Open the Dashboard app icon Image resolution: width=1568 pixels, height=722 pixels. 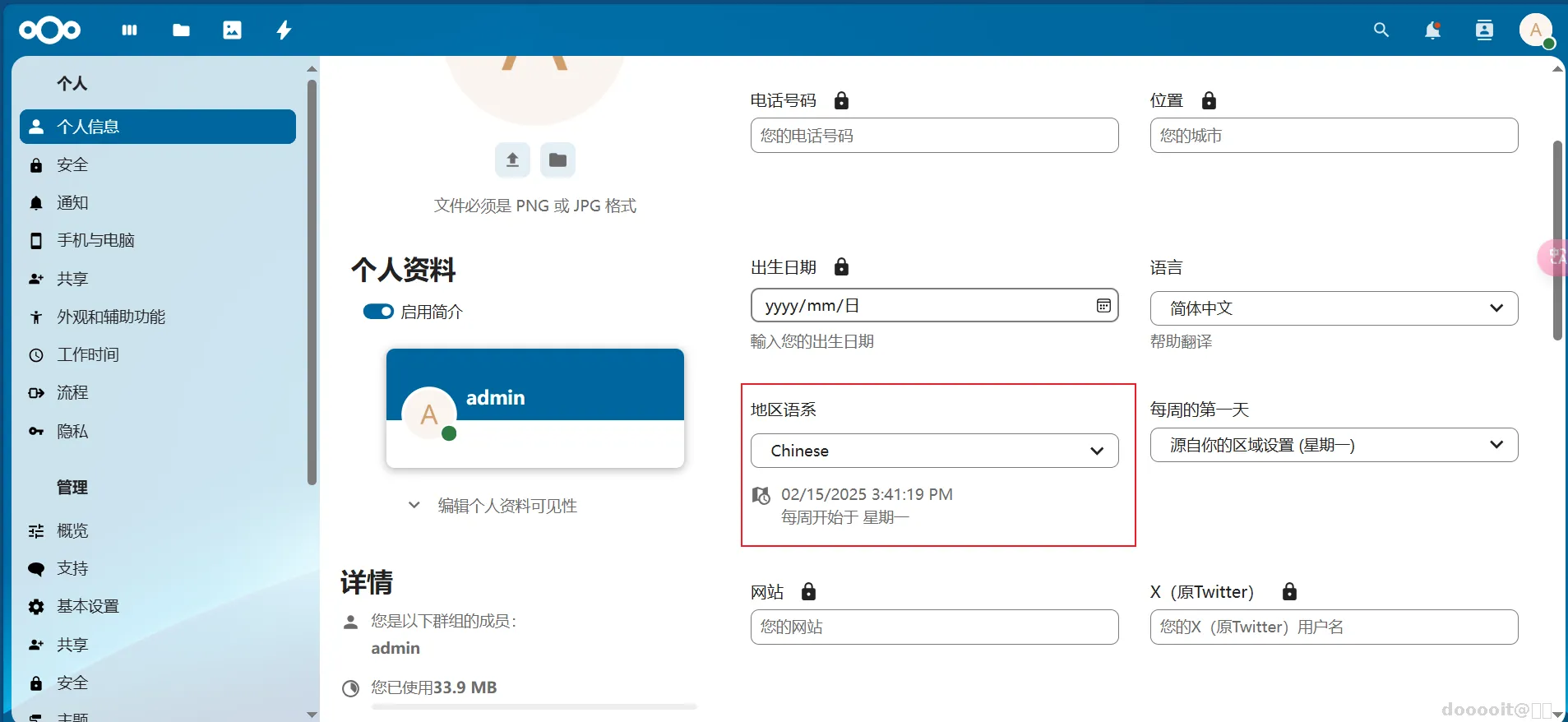(129, 30)
